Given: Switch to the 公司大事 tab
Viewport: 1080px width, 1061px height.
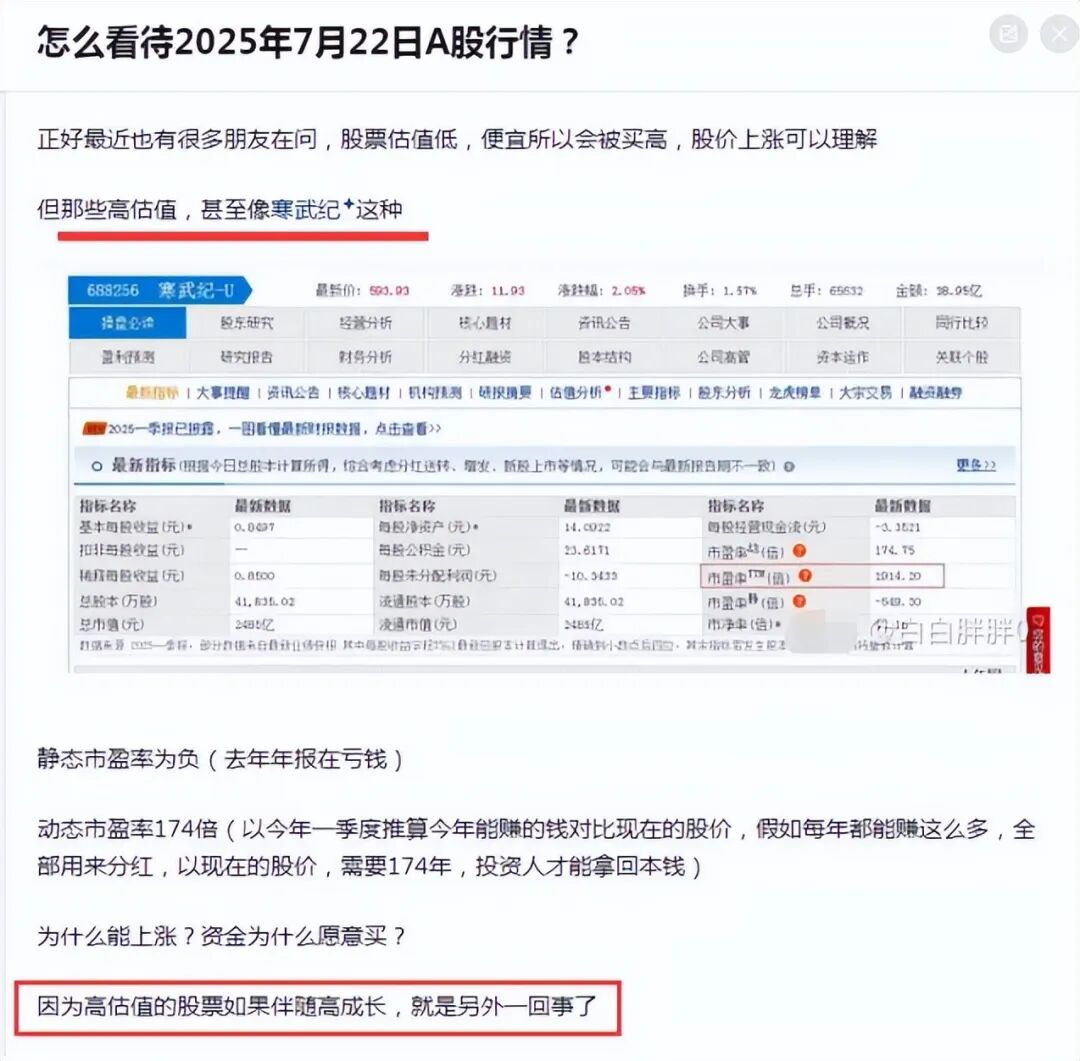Looking at the screenshot, I should (723, 322).
